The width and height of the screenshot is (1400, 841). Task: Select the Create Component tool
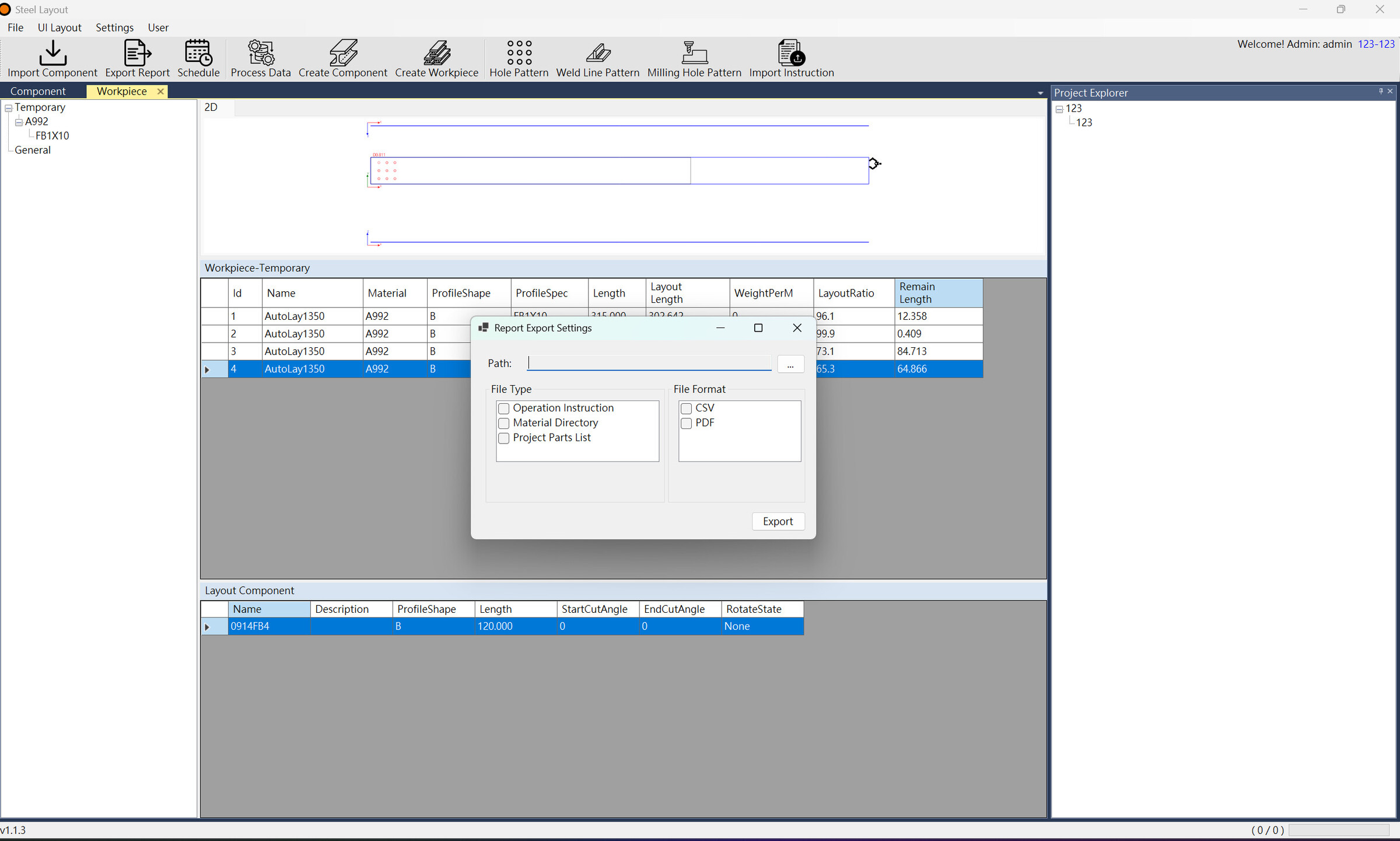pyautogui.click(x=343, y=58)
